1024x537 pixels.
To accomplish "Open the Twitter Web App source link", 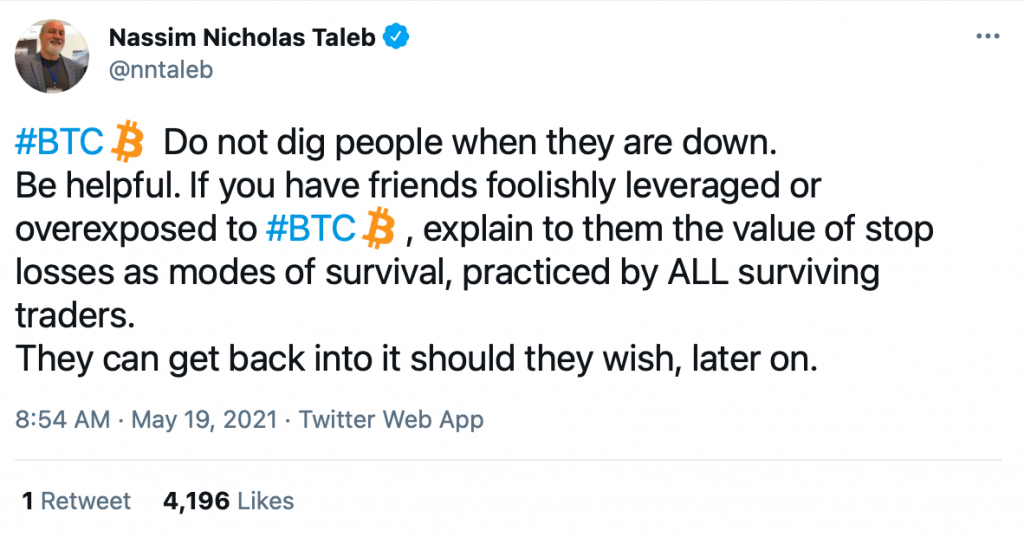I will [x=391, y=419].
